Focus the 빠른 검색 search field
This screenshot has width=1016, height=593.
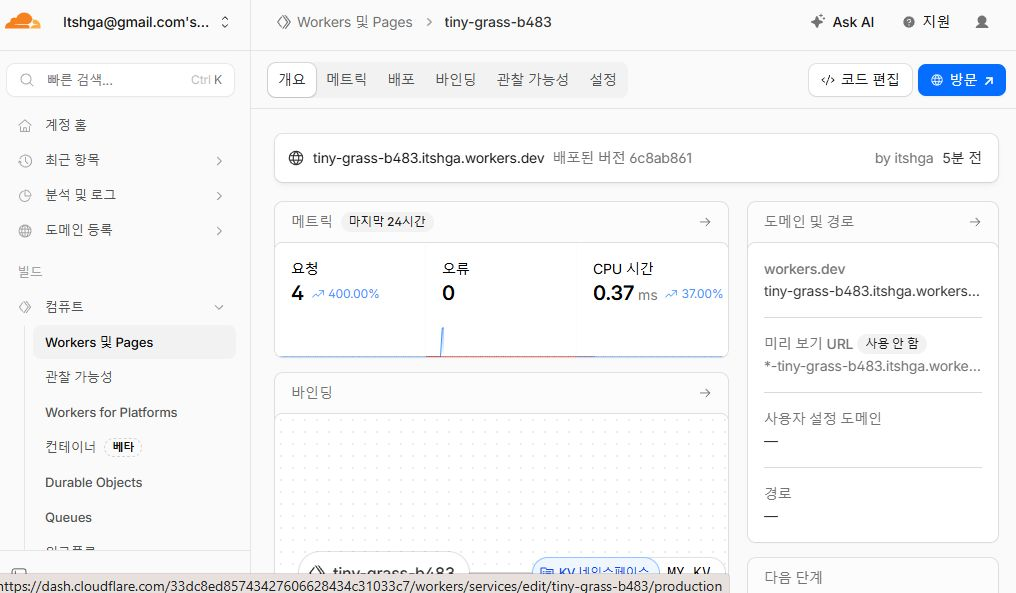pyautogui.click(x=121, y=80)
